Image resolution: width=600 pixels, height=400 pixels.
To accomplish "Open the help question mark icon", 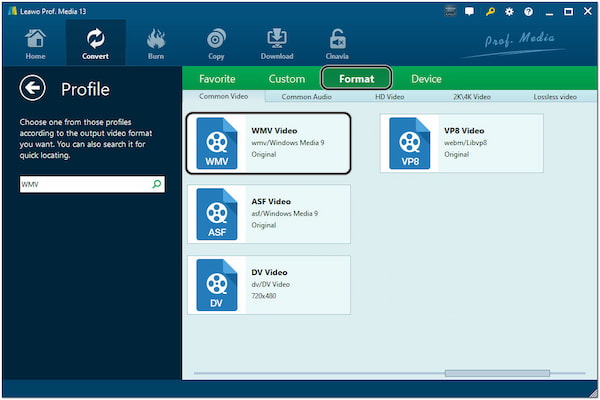I will click(x=529, y=12).
